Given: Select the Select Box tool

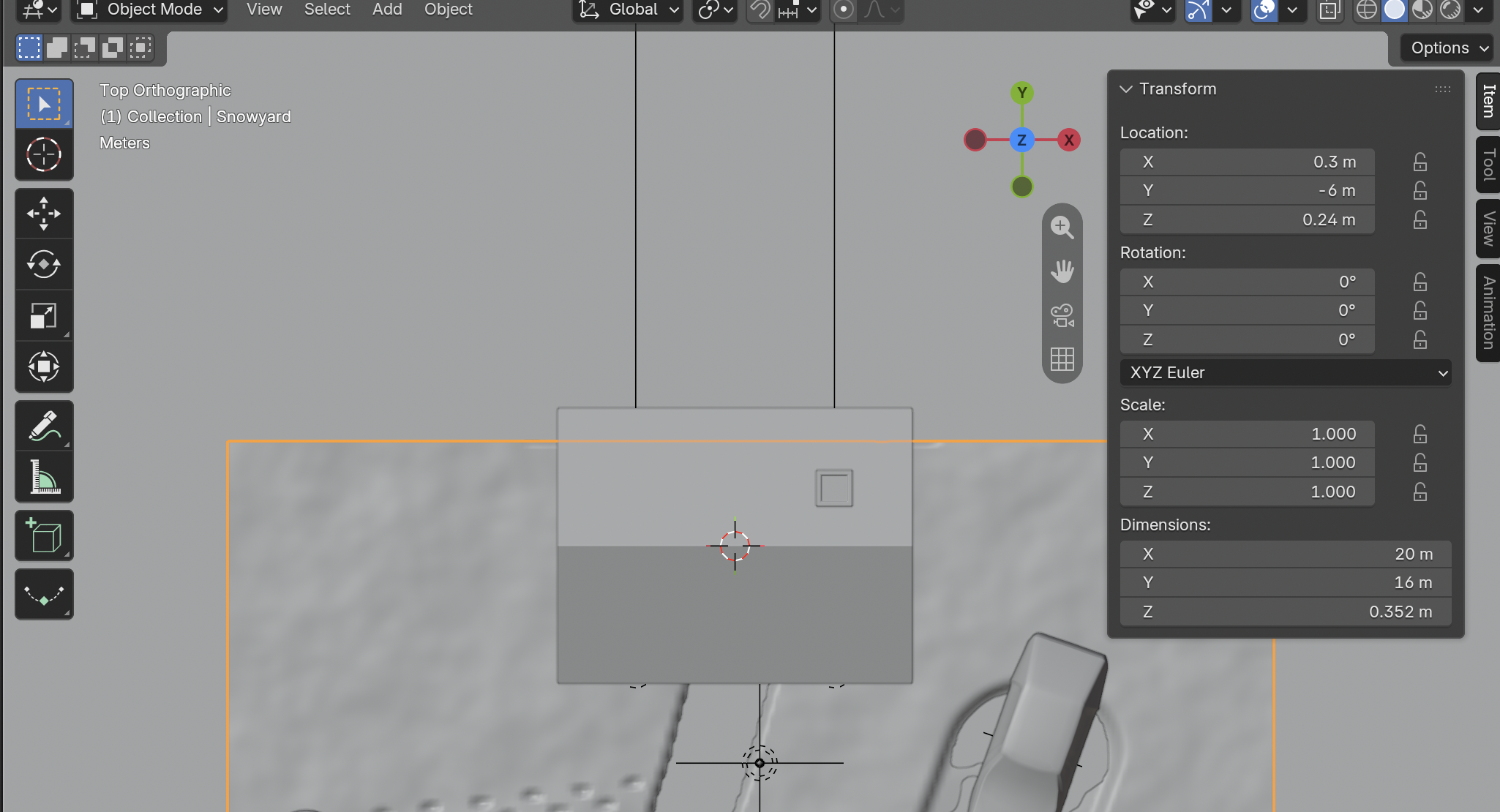Looking at the screenshot, I should tap(44, 104).
